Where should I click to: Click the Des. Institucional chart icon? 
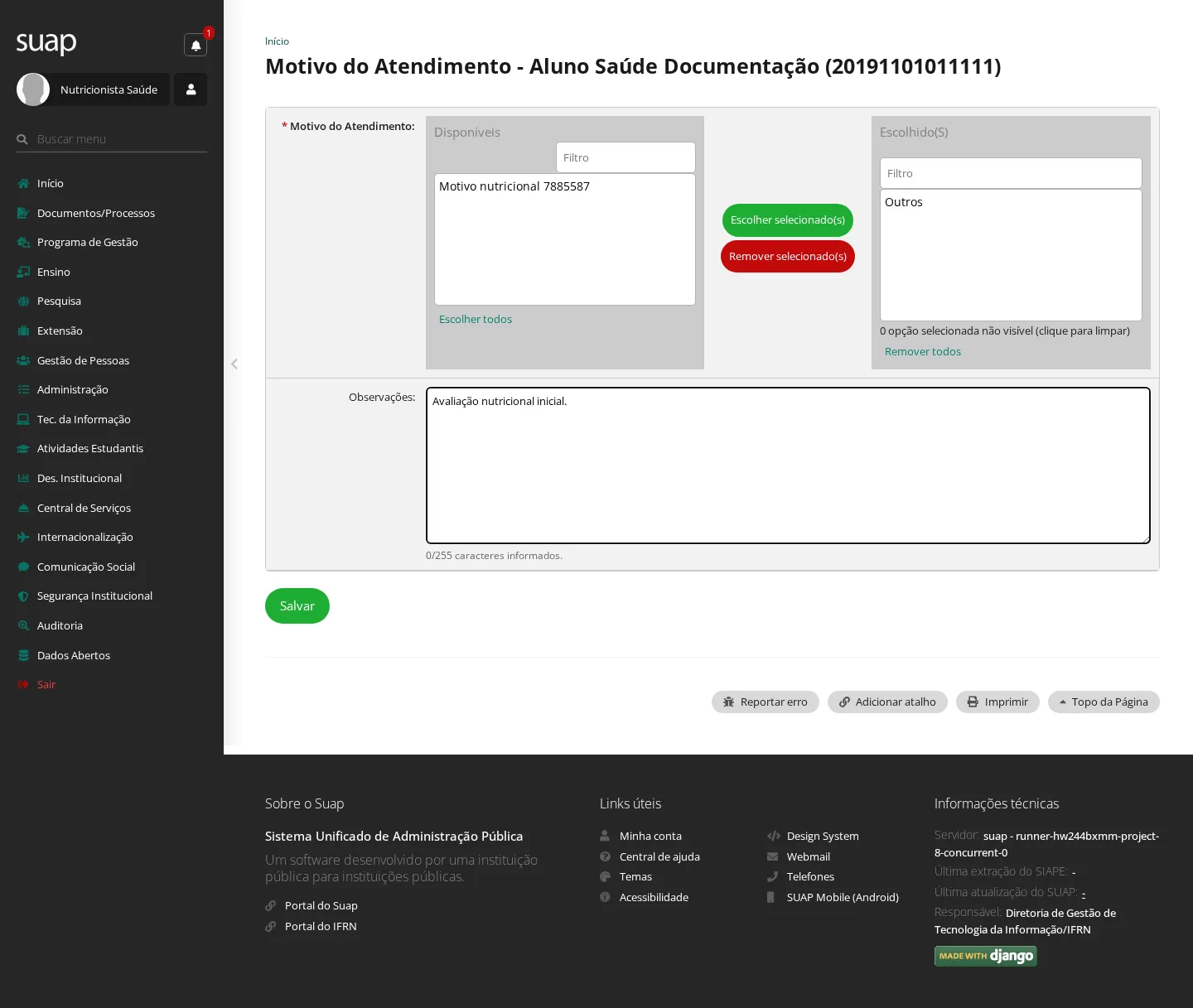23,479
